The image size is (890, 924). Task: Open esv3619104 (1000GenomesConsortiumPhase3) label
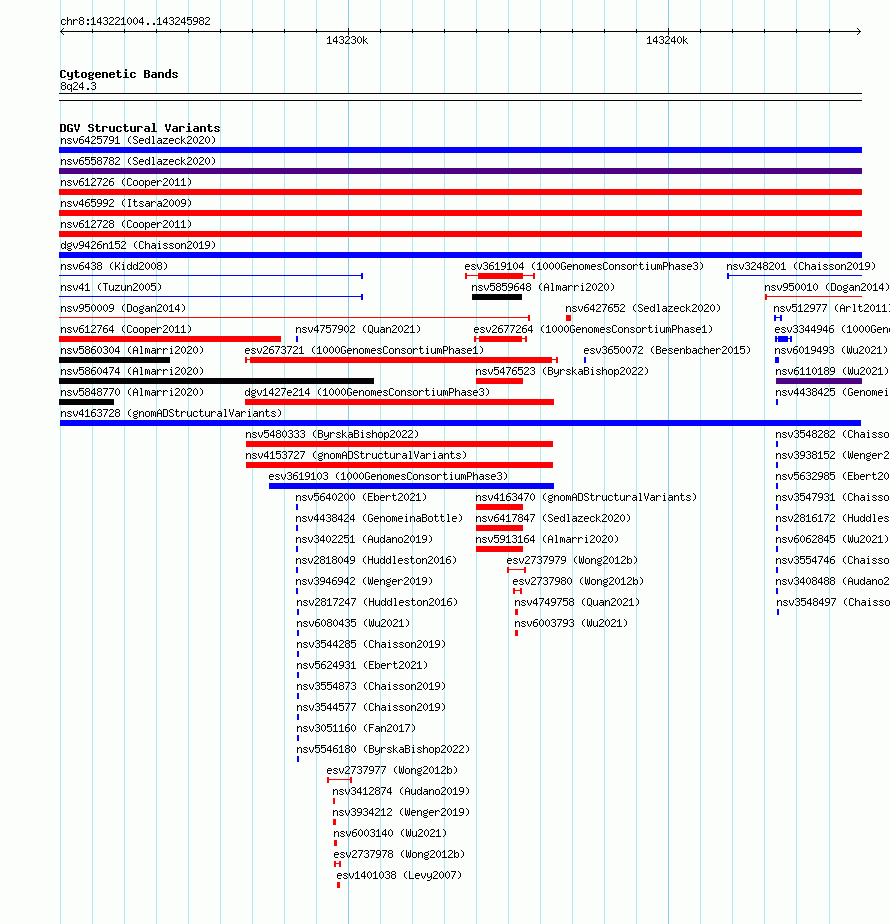point(584,266)
